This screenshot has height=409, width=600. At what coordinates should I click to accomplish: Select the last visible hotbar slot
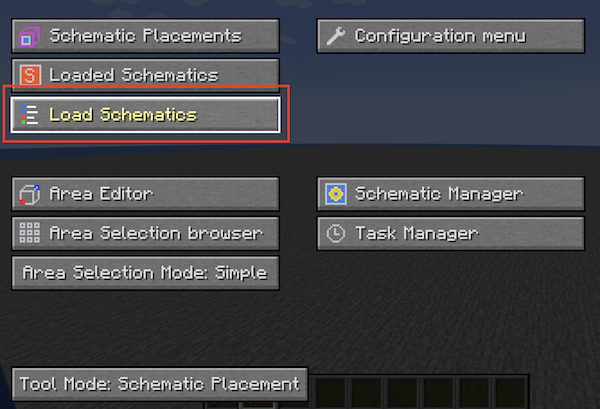click(x=511, y=393)
